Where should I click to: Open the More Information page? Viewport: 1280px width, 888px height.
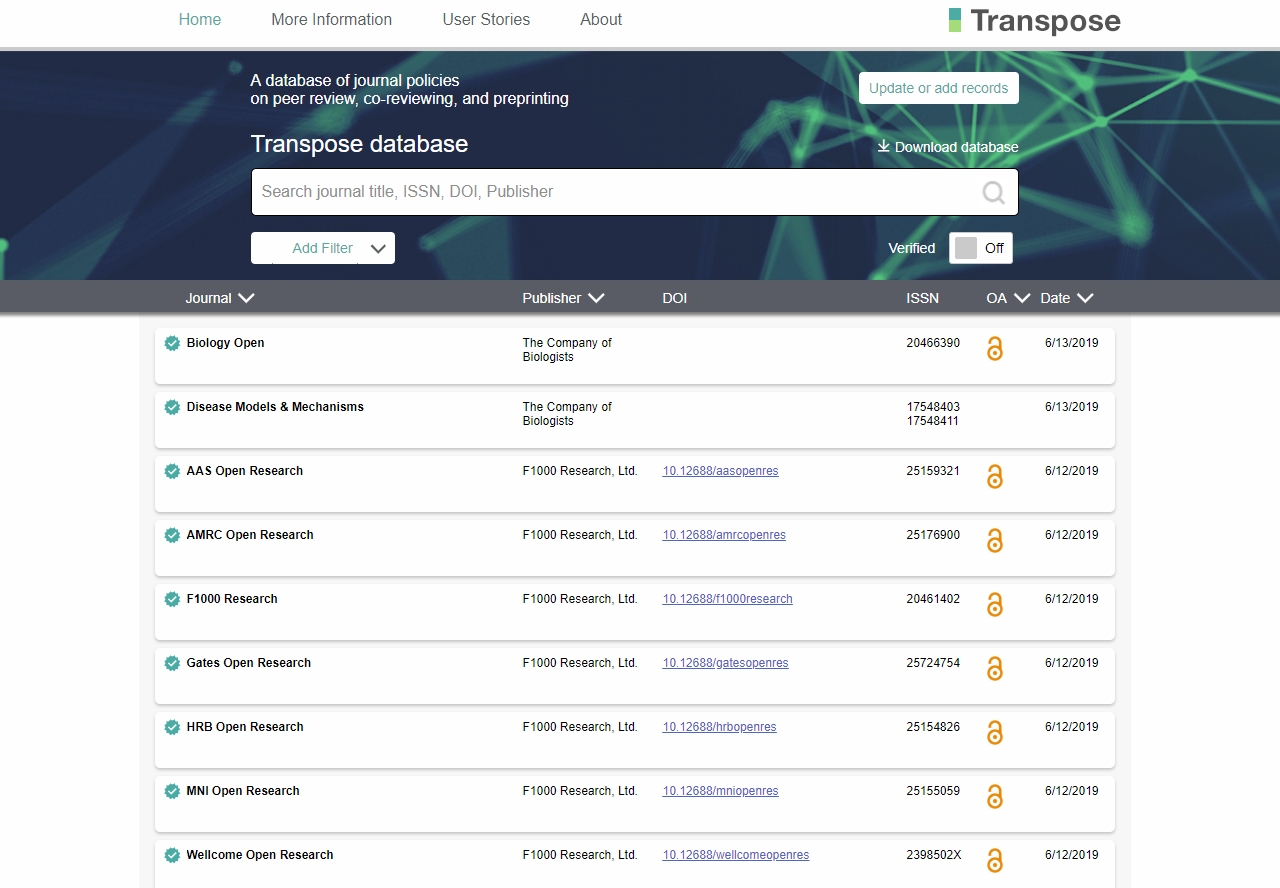pos(331,19)
